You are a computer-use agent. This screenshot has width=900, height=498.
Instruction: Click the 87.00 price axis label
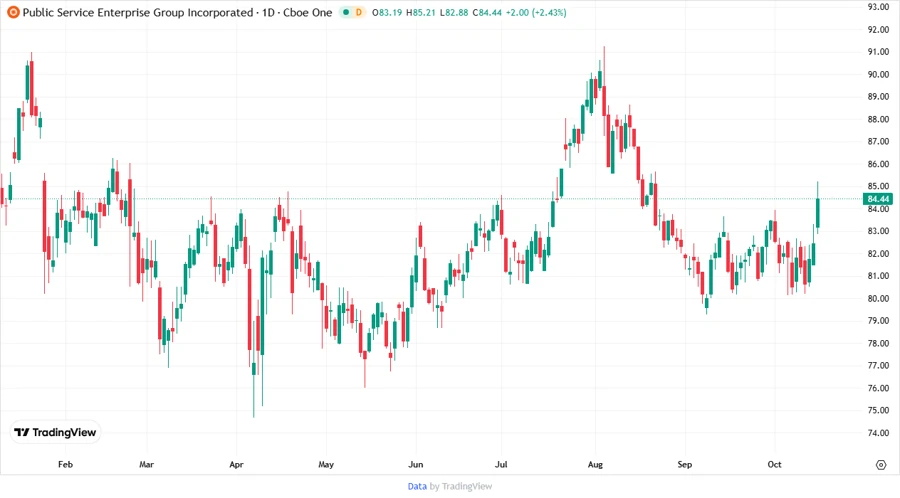878,142
